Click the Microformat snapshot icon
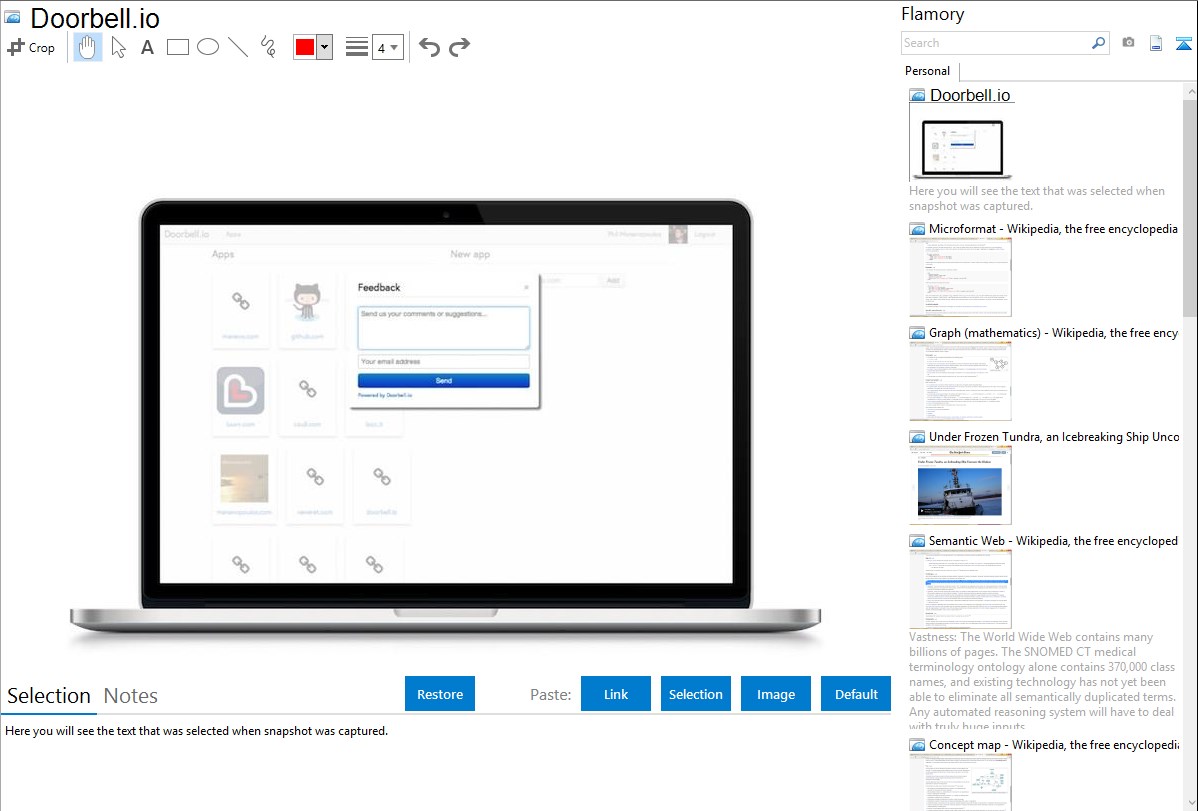Screen dimensions: 1198x811 (x=918, y=229)
